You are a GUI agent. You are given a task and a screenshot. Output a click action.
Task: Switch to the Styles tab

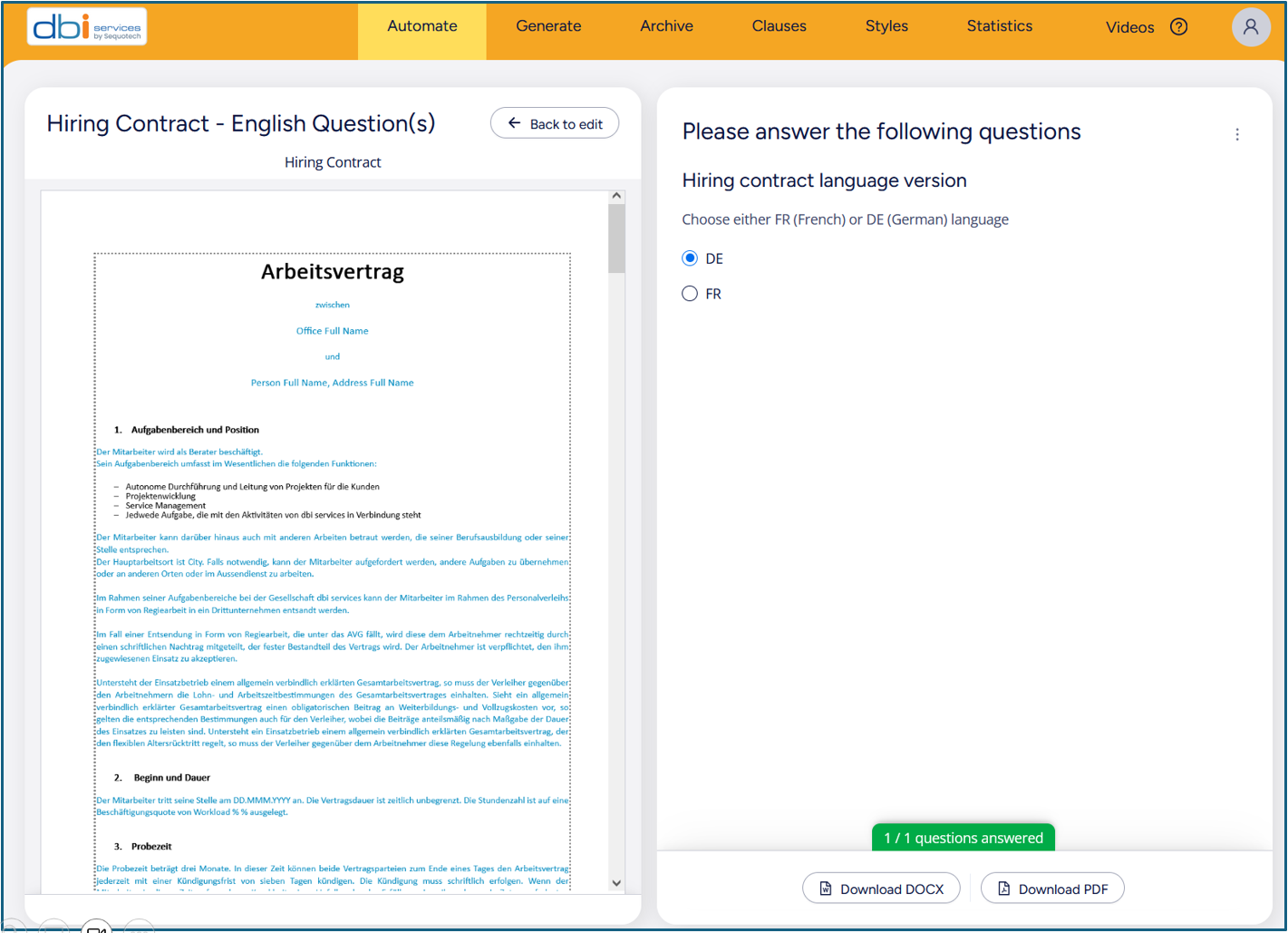tap(886, 26)
